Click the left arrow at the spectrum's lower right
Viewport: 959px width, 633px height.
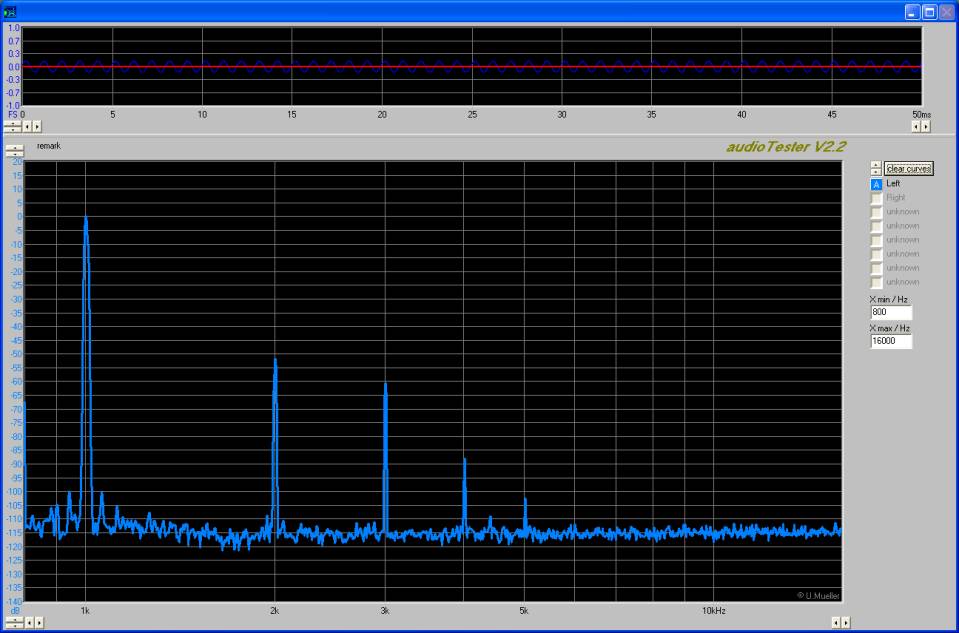coord(835,622)
